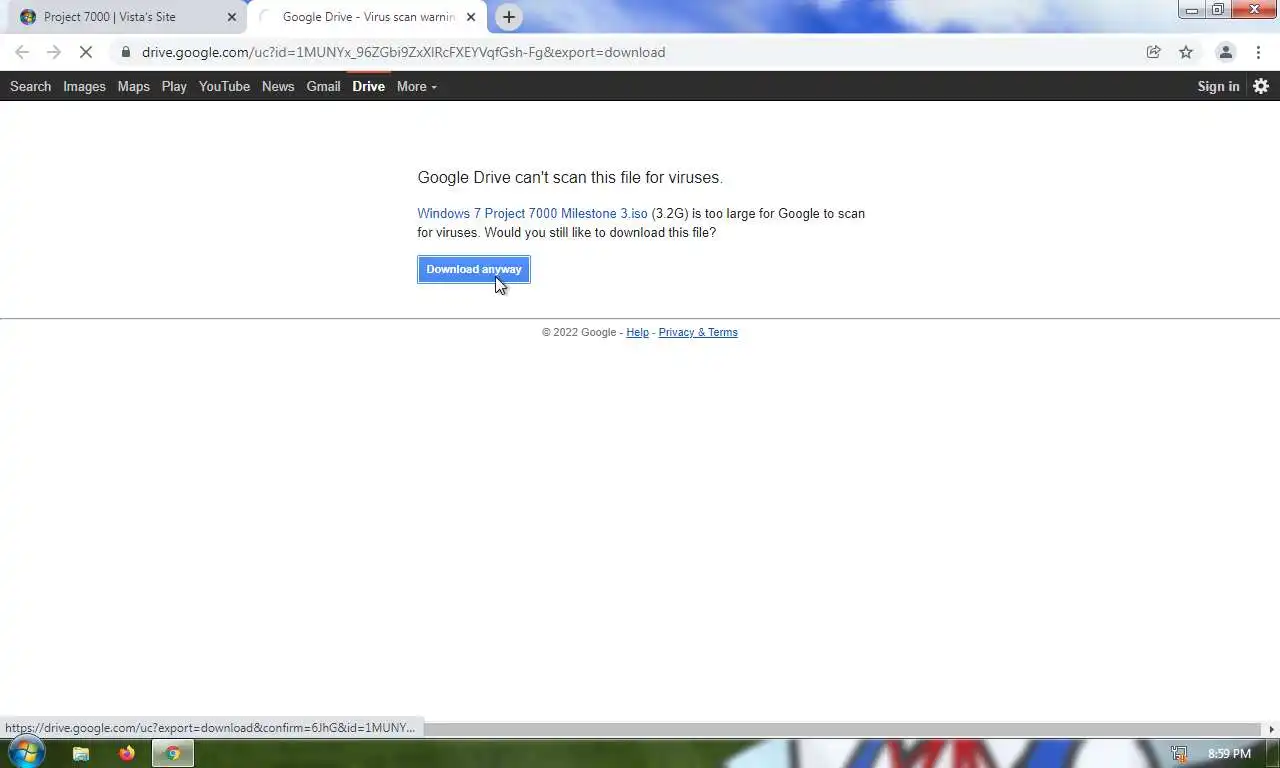Go to Play in Google bar

coord(174,86)
